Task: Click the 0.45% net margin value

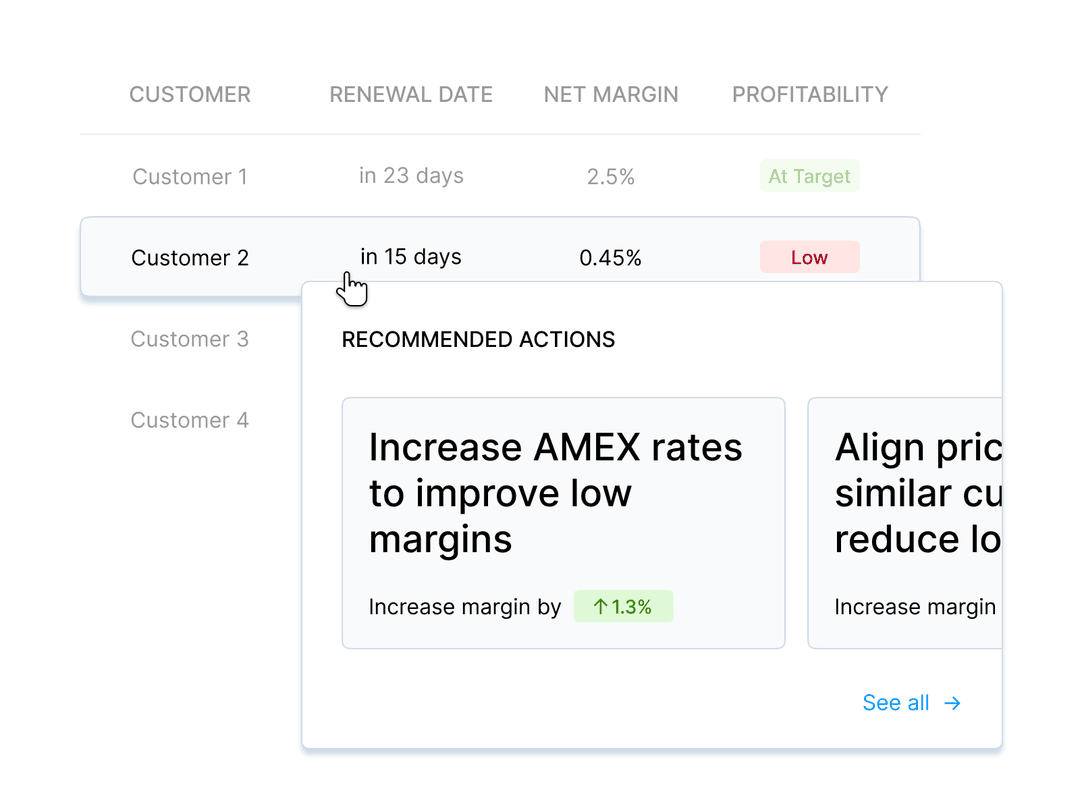Action: (610, 257)
